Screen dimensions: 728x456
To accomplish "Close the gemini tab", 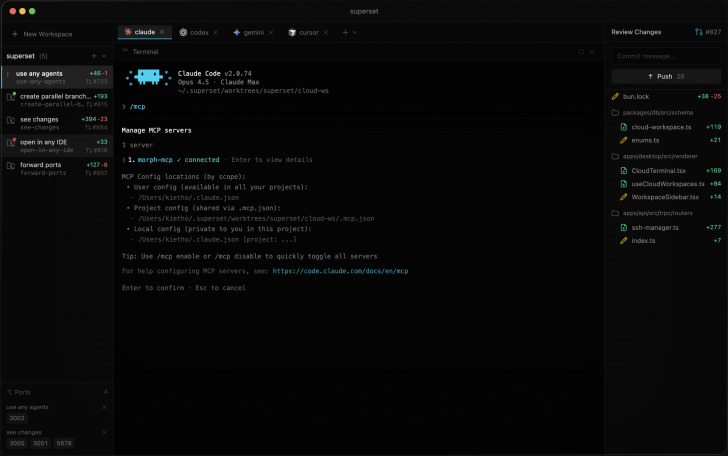I will pos(271,33).
